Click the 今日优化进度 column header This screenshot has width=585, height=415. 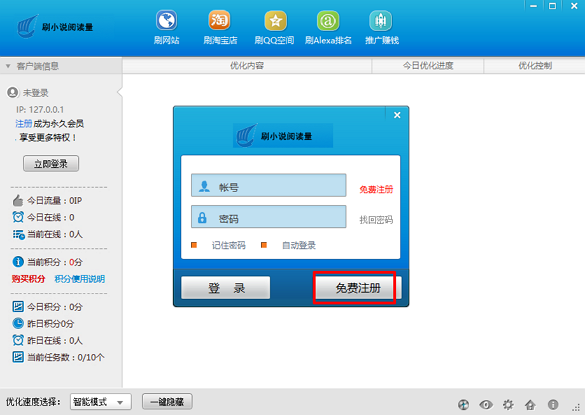(x=428, y=66)
